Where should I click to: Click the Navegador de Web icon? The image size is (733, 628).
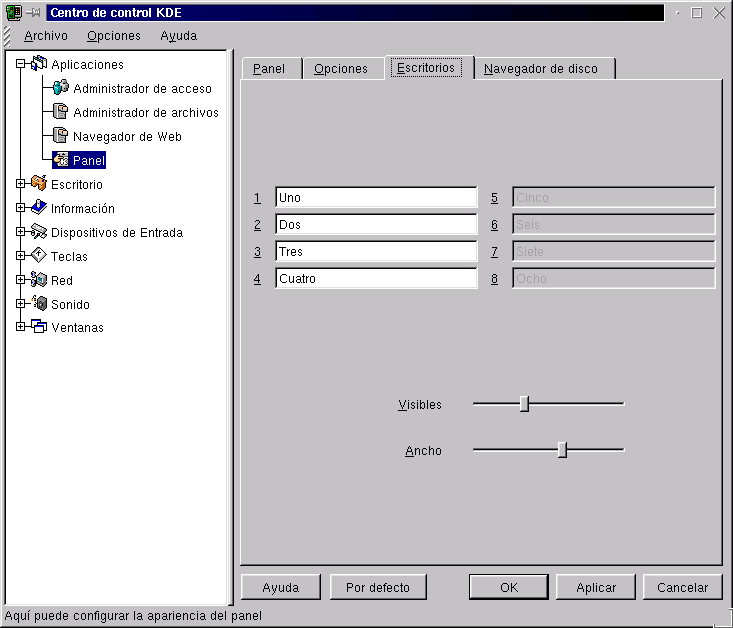click(60, 136)
